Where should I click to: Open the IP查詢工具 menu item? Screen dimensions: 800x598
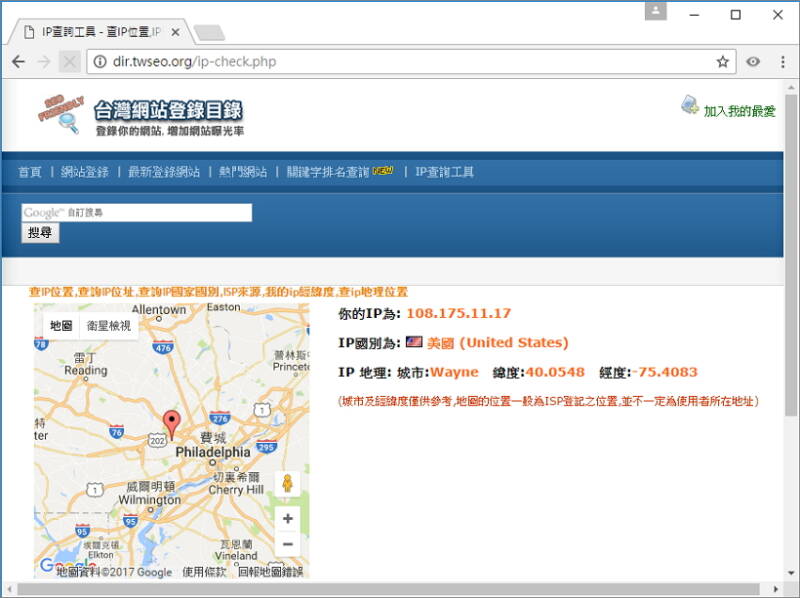pos(444,172)
